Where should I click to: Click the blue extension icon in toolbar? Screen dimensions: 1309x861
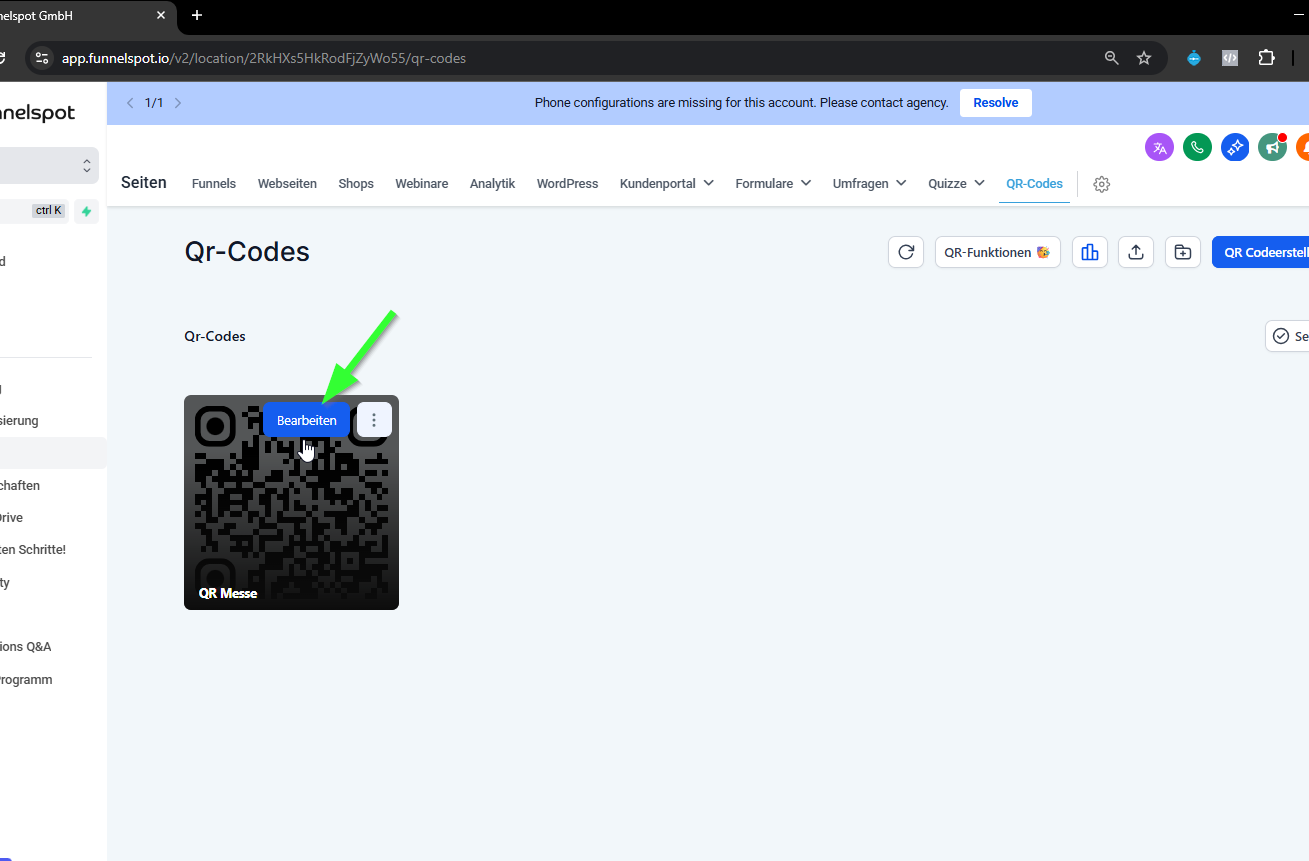1193,58
